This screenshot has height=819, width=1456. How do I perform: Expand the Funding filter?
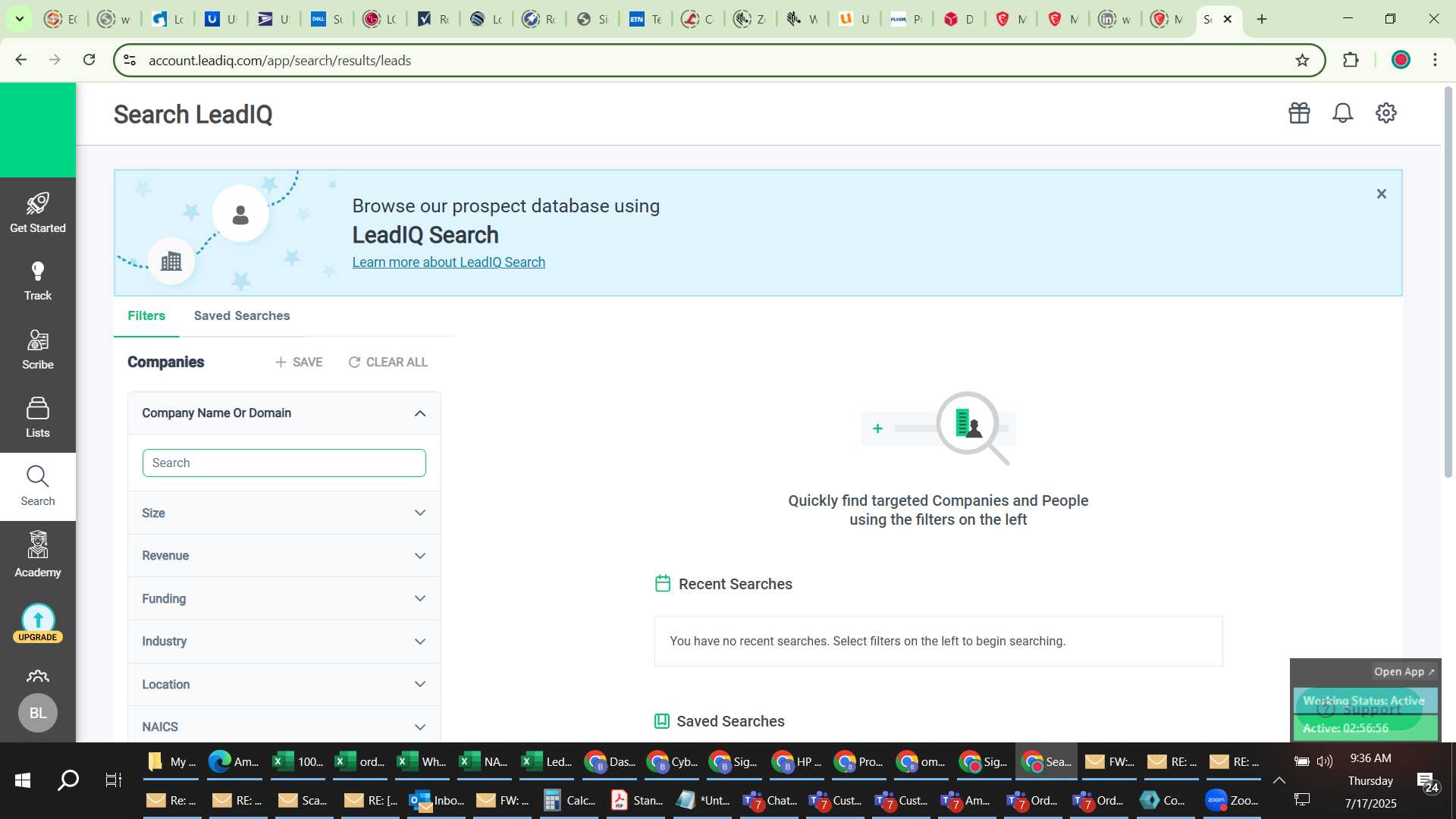284,599
